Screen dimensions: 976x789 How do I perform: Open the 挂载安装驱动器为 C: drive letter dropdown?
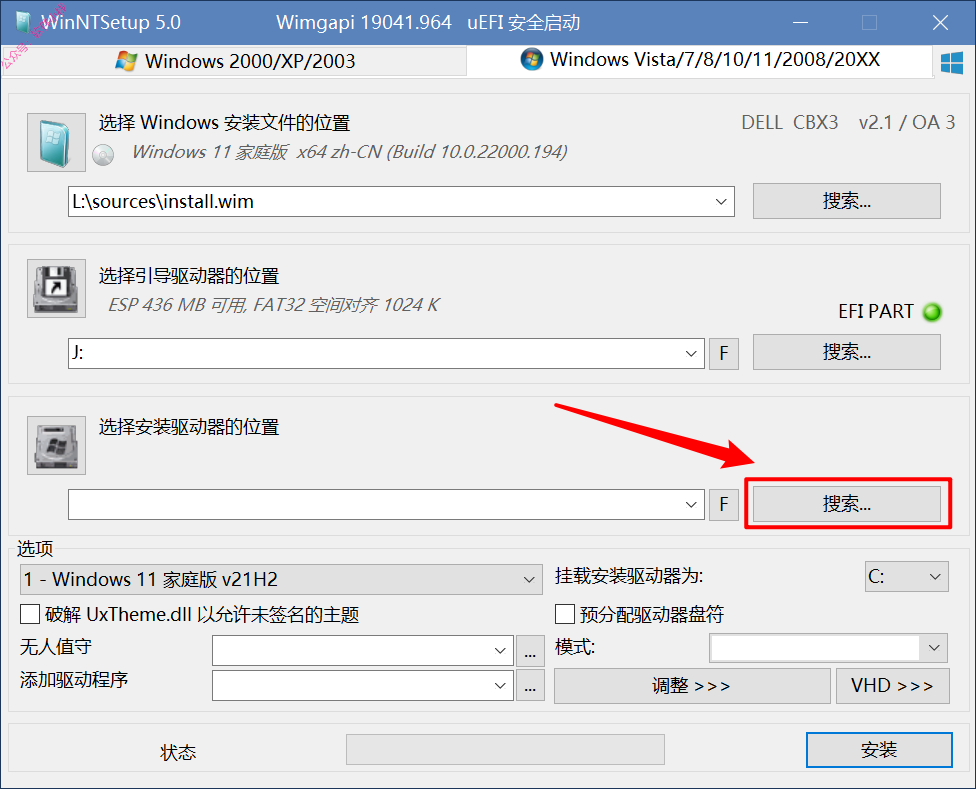(907, 577)
